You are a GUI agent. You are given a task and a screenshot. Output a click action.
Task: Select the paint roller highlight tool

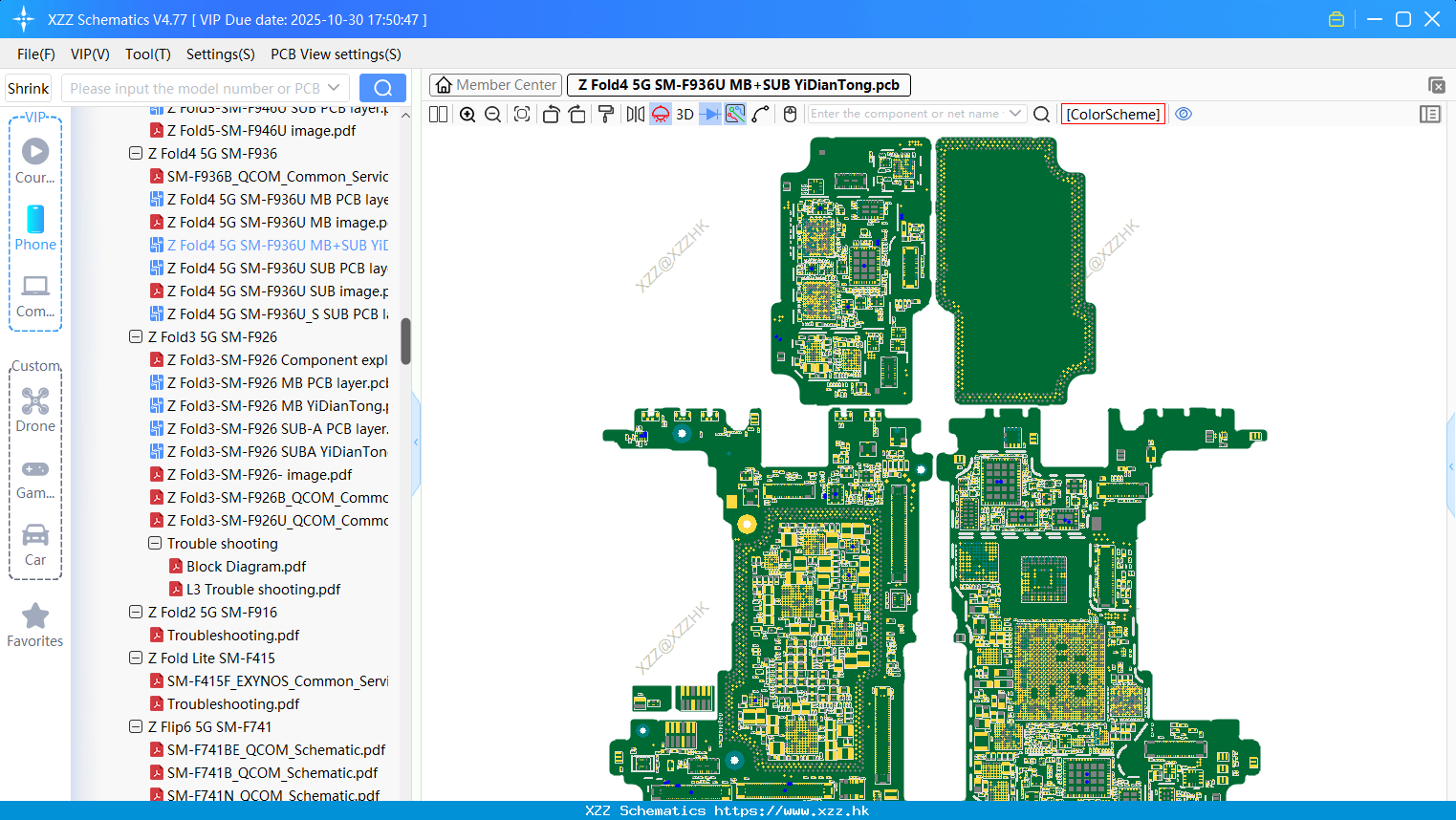pos(605,114)
